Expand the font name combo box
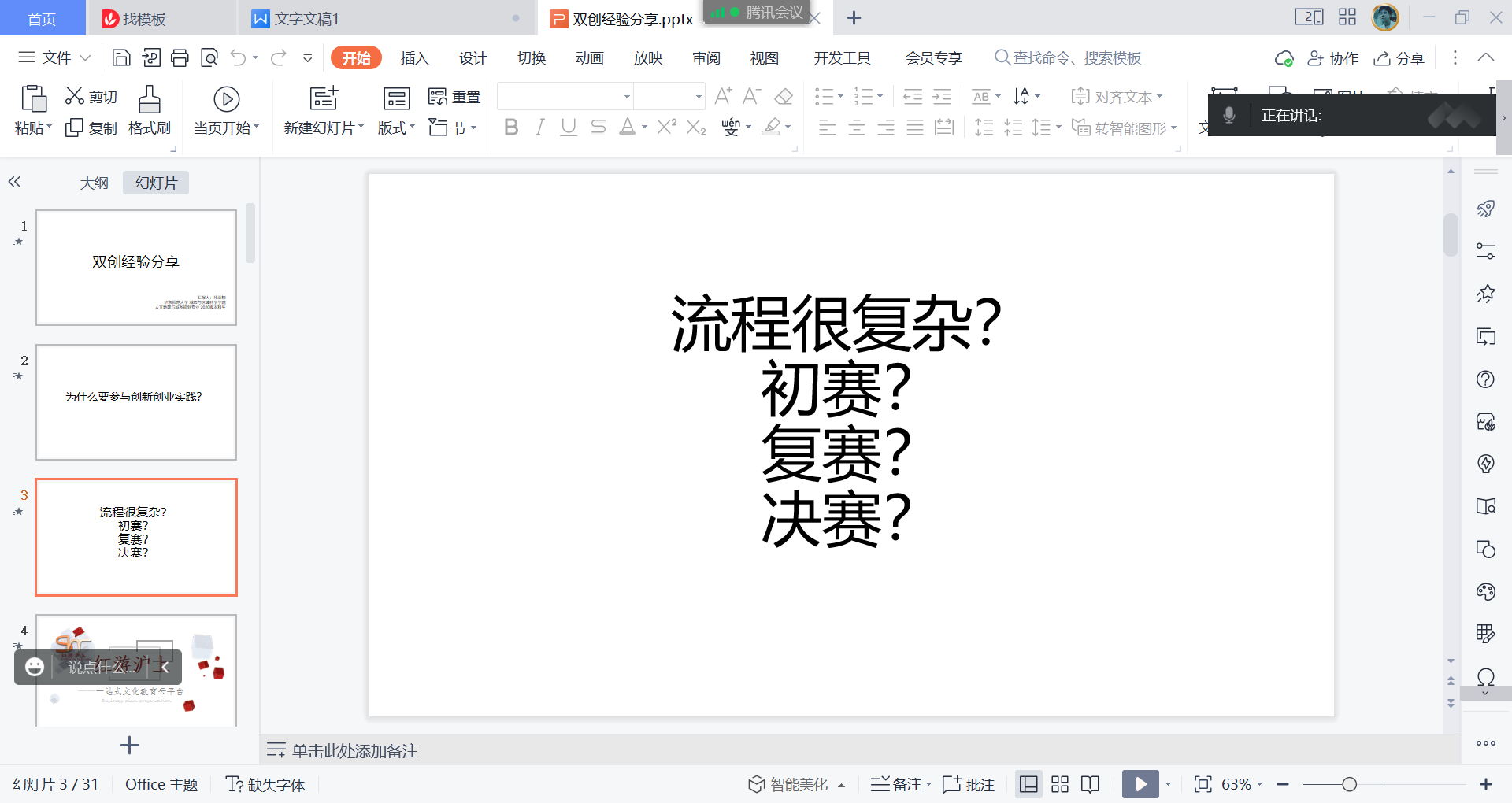 (627, 97)
